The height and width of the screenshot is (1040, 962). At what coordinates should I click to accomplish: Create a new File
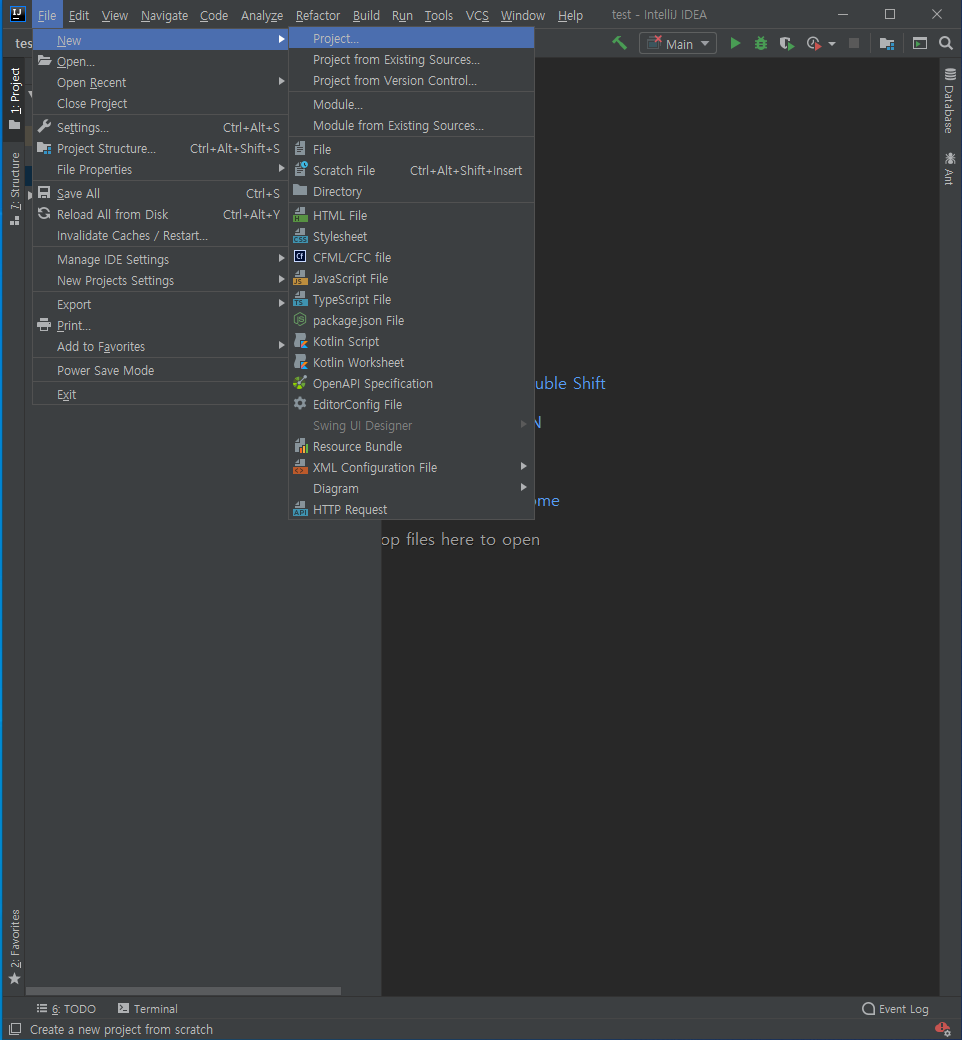point(411,149)
